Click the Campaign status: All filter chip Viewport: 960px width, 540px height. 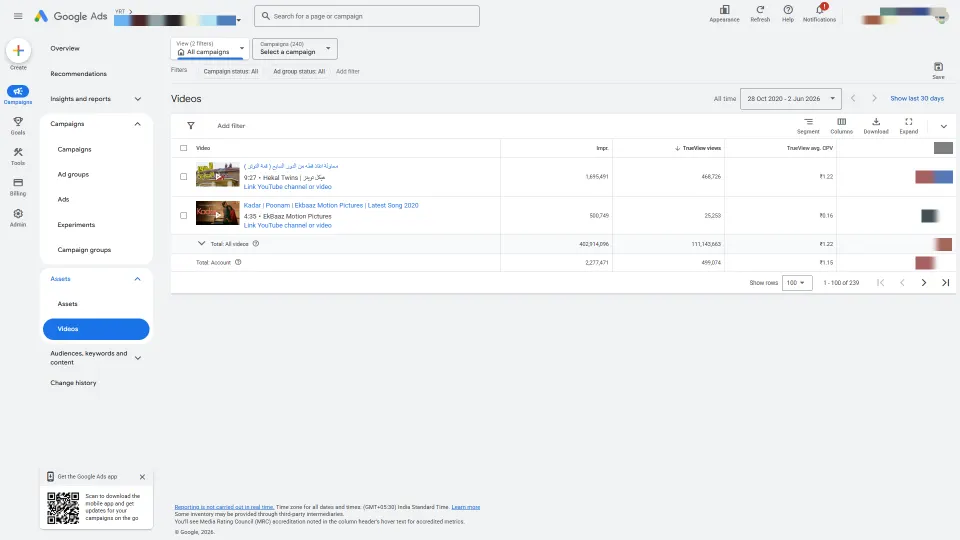click(x=231, y=72)
